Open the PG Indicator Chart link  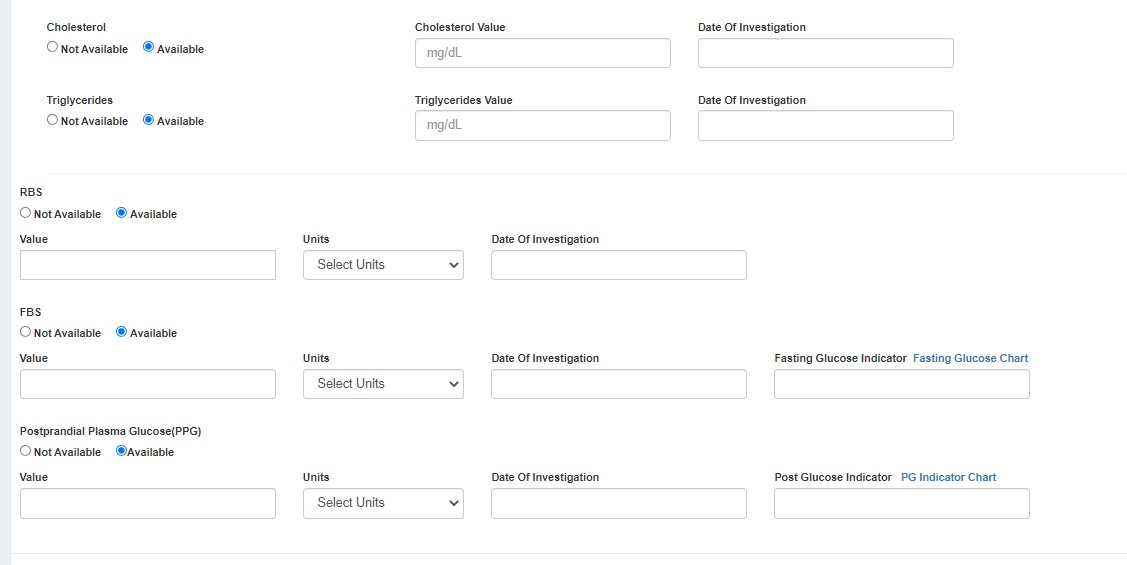[x=948, y=477]
